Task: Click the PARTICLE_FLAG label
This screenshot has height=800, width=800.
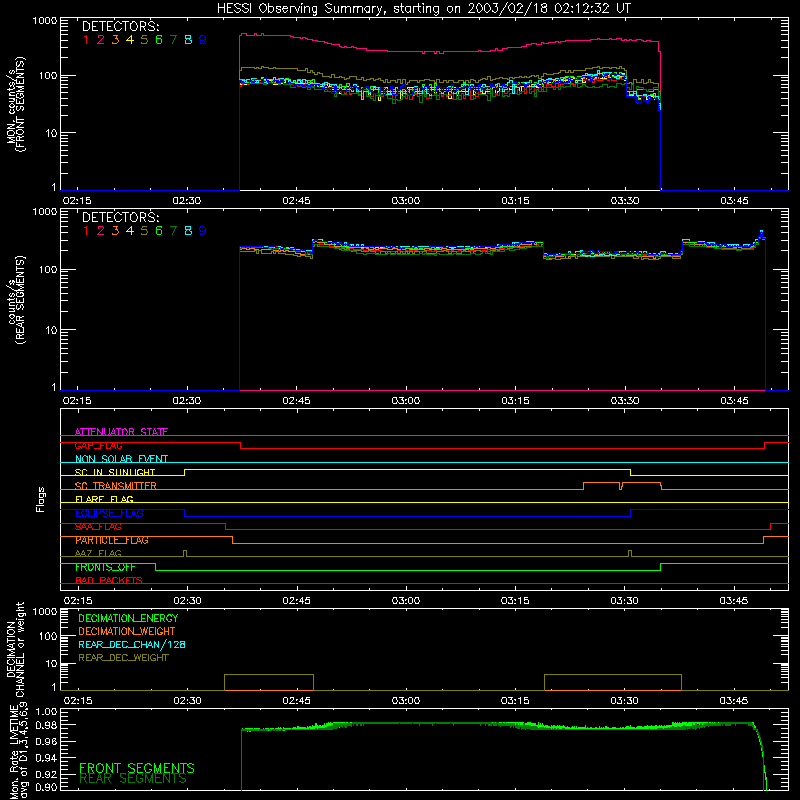Action: (x=112, y=540)
